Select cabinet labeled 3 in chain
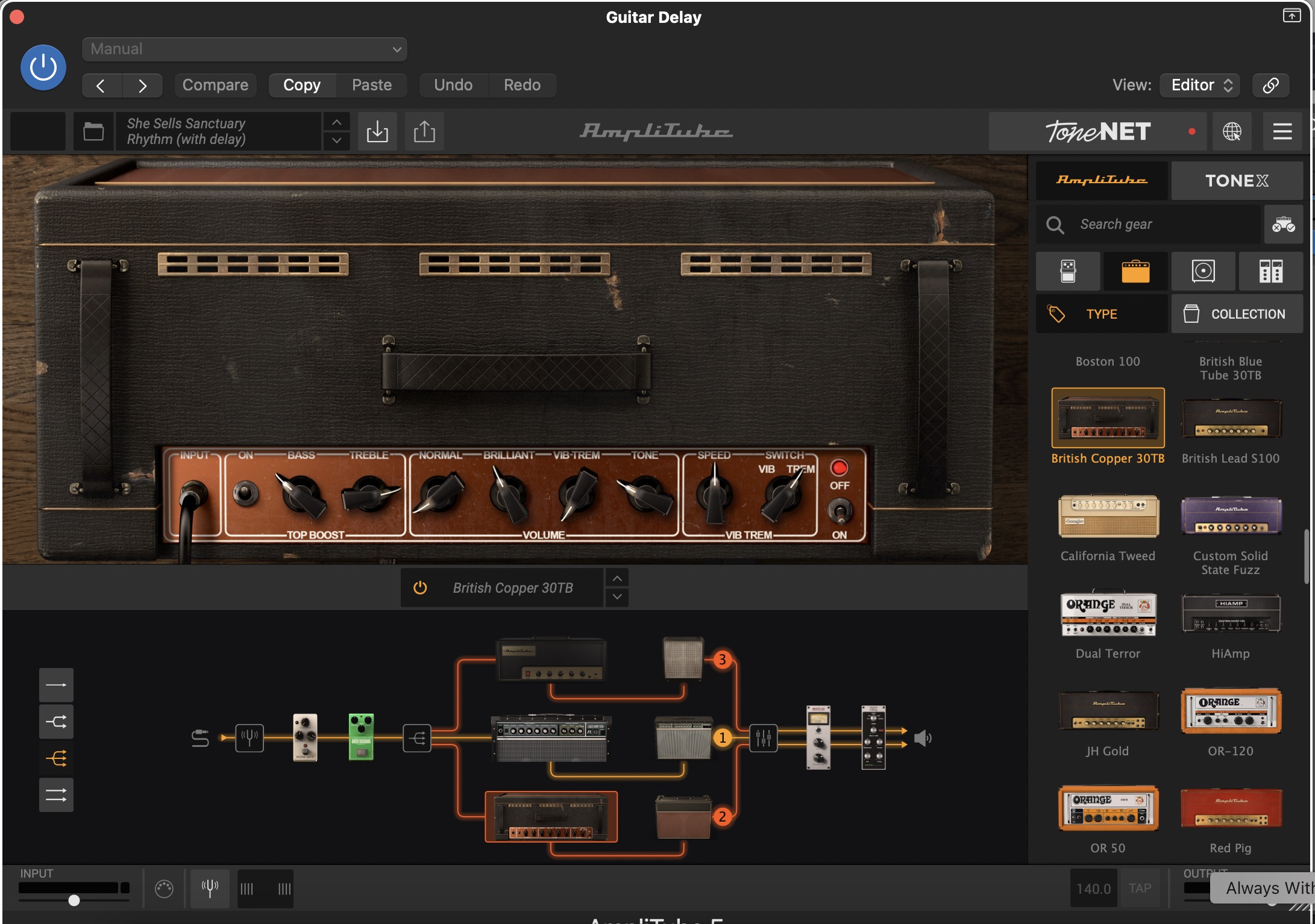 coord(683,660)
